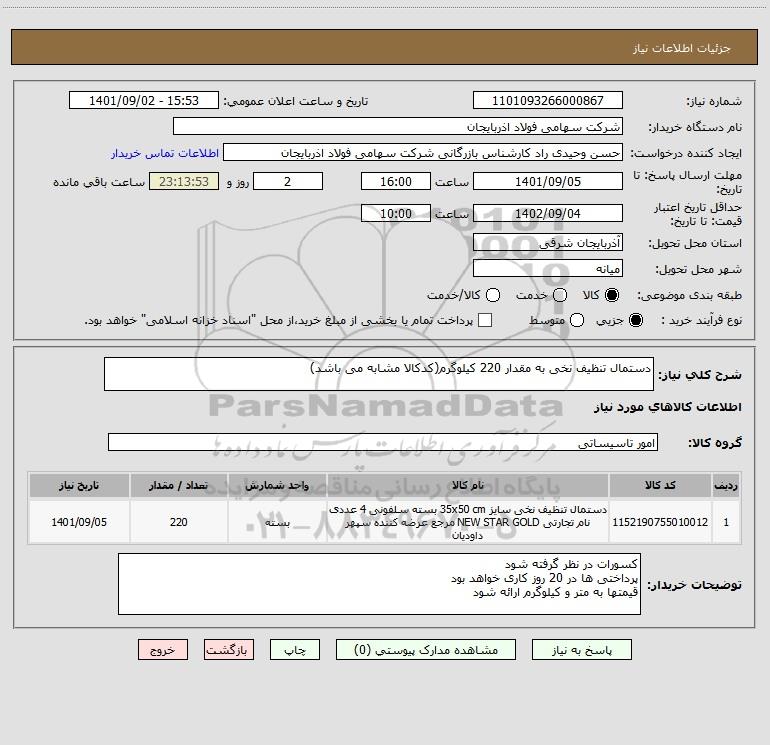The width and height of the screenshot is (770, 745).
Task: Click the اطلاعات کالاهای مورد نیاز heading
Action: pos(667,407)
